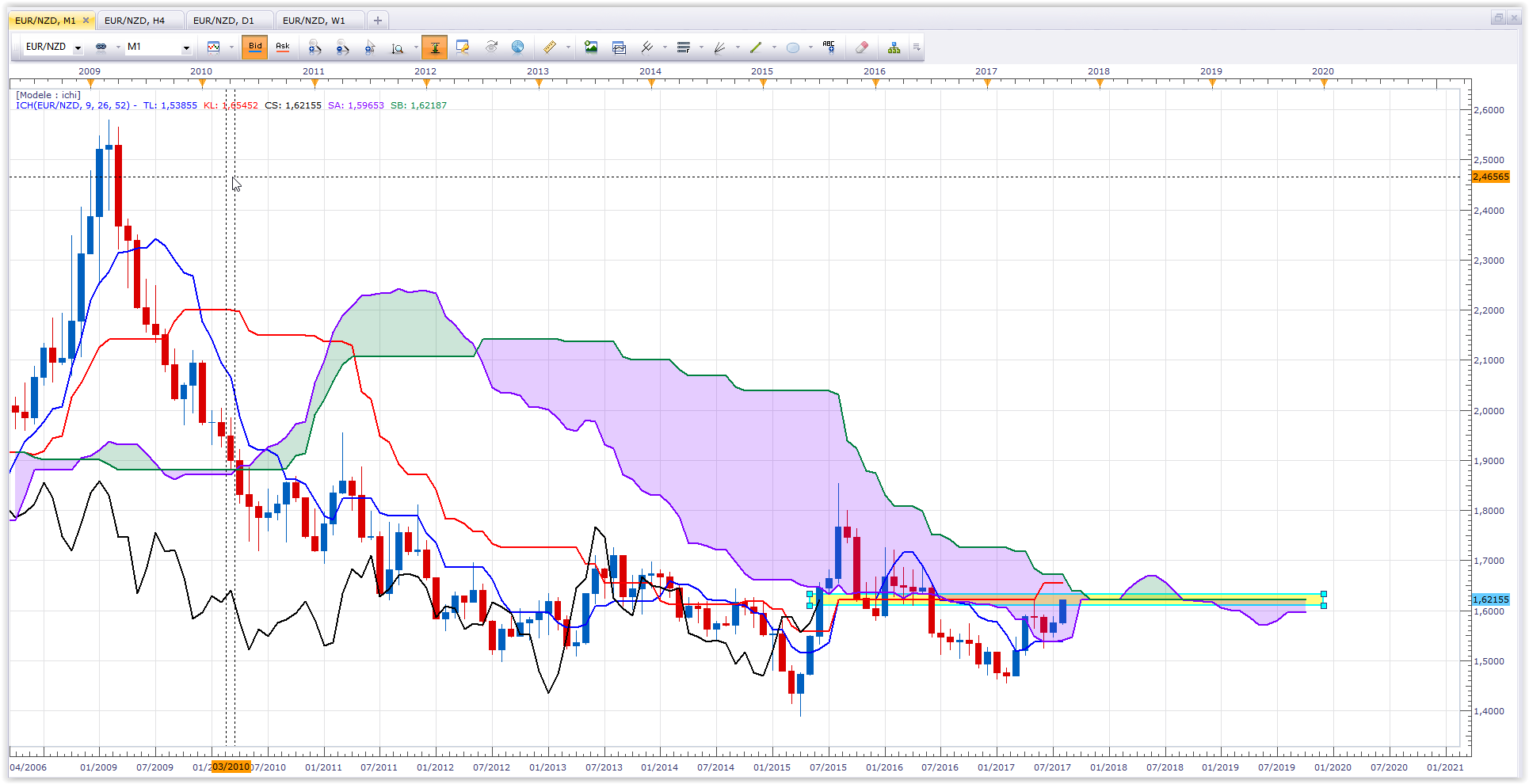This screenshot has height=784, width=1529.
Task: Click the blue radar globe icon
Action: (518, 47)
